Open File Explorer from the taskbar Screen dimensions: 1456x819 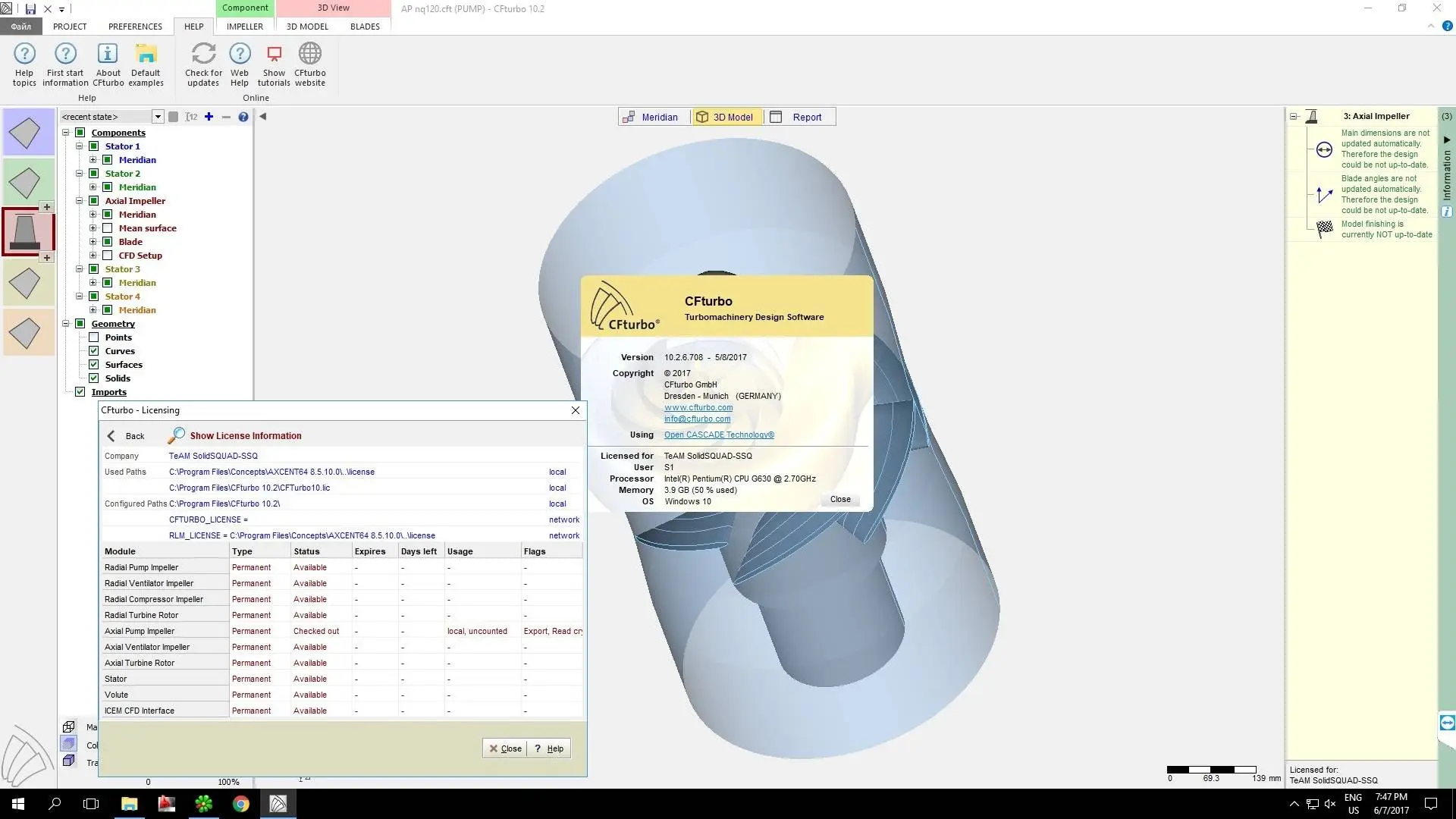[129, 804]
